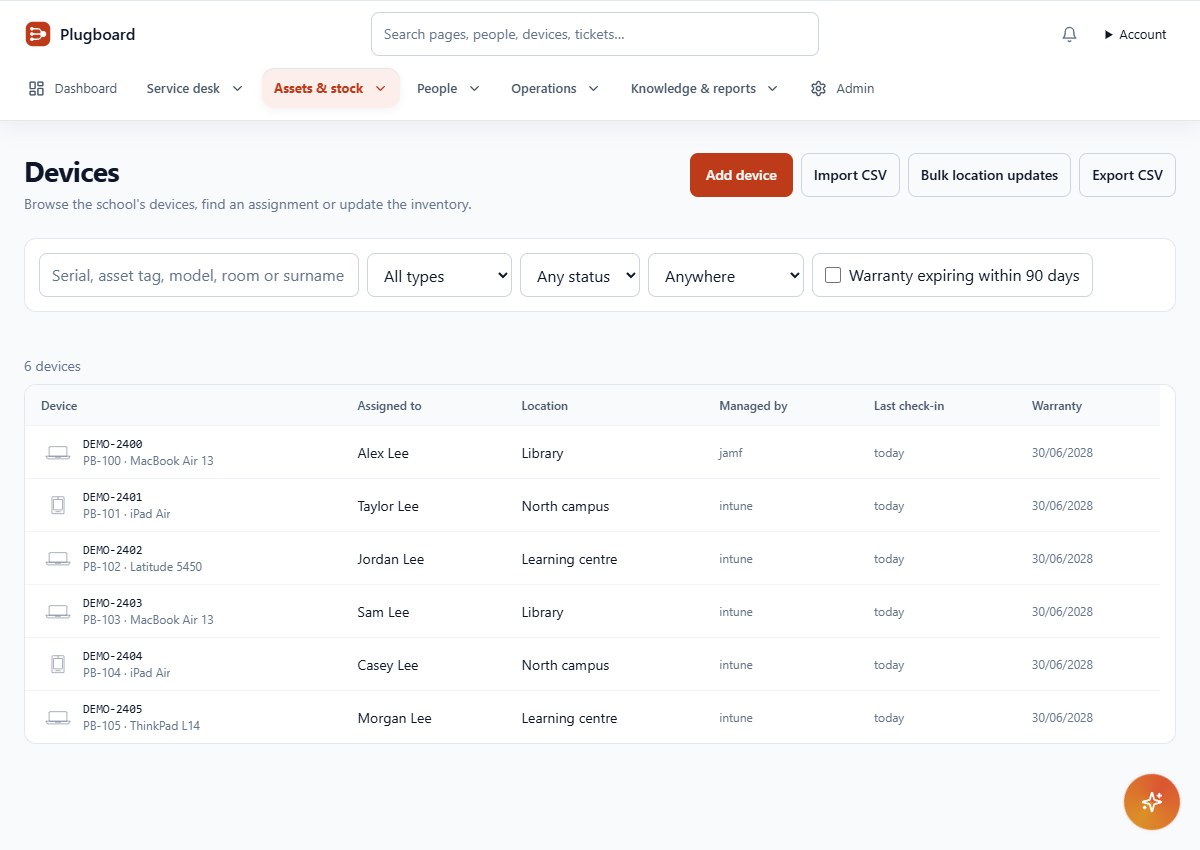Open the Knowledge & reports menu
This screenshot has width=1200, height=850.
tap(704, 88)
